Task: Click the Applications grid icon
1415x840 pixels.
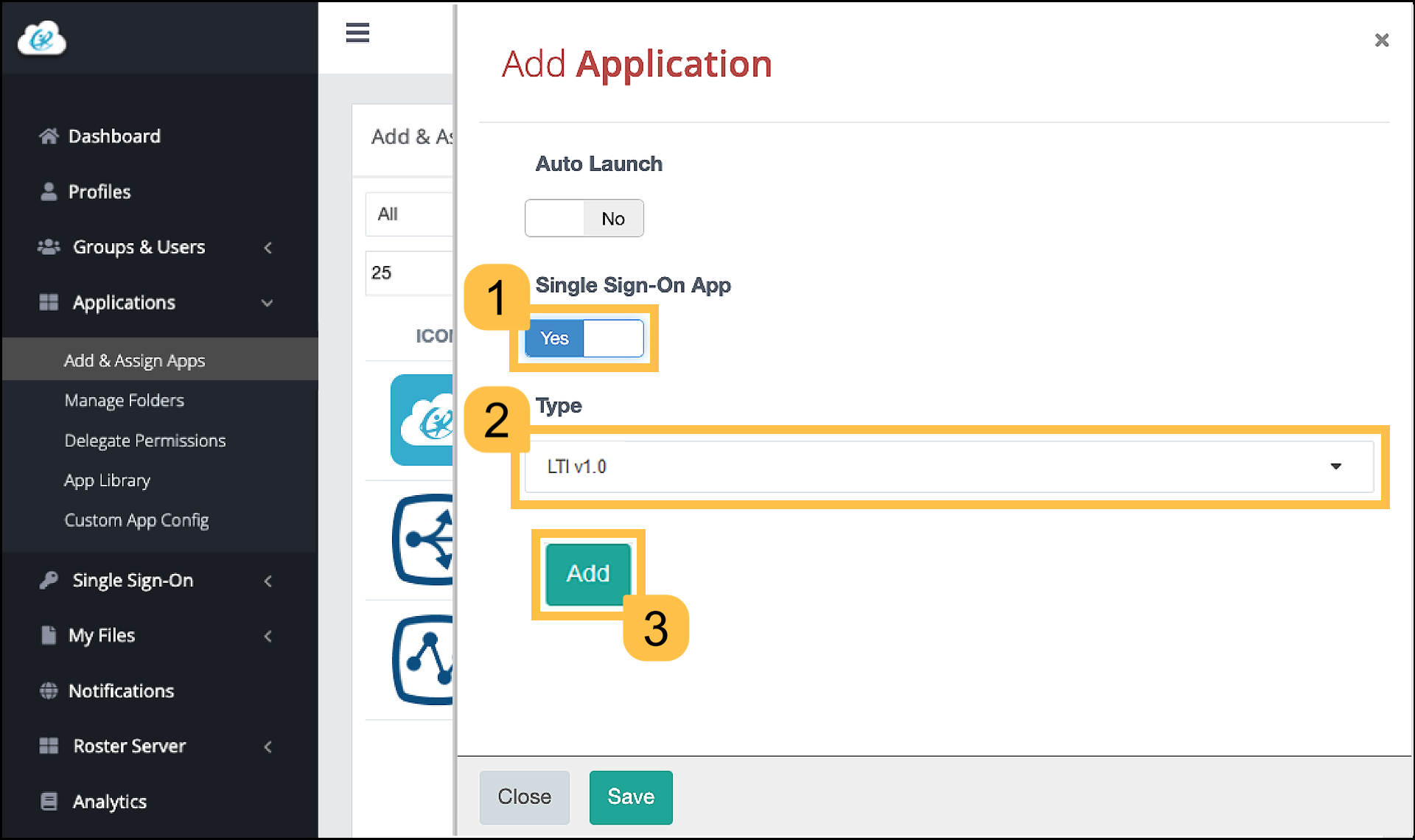Action: pyautogui.click(x=49, y=302)
